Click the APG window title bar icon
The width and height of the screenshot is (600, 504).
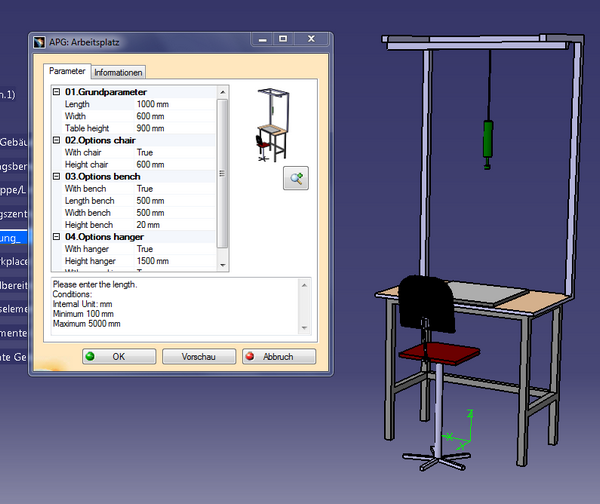tap(40, 41)
